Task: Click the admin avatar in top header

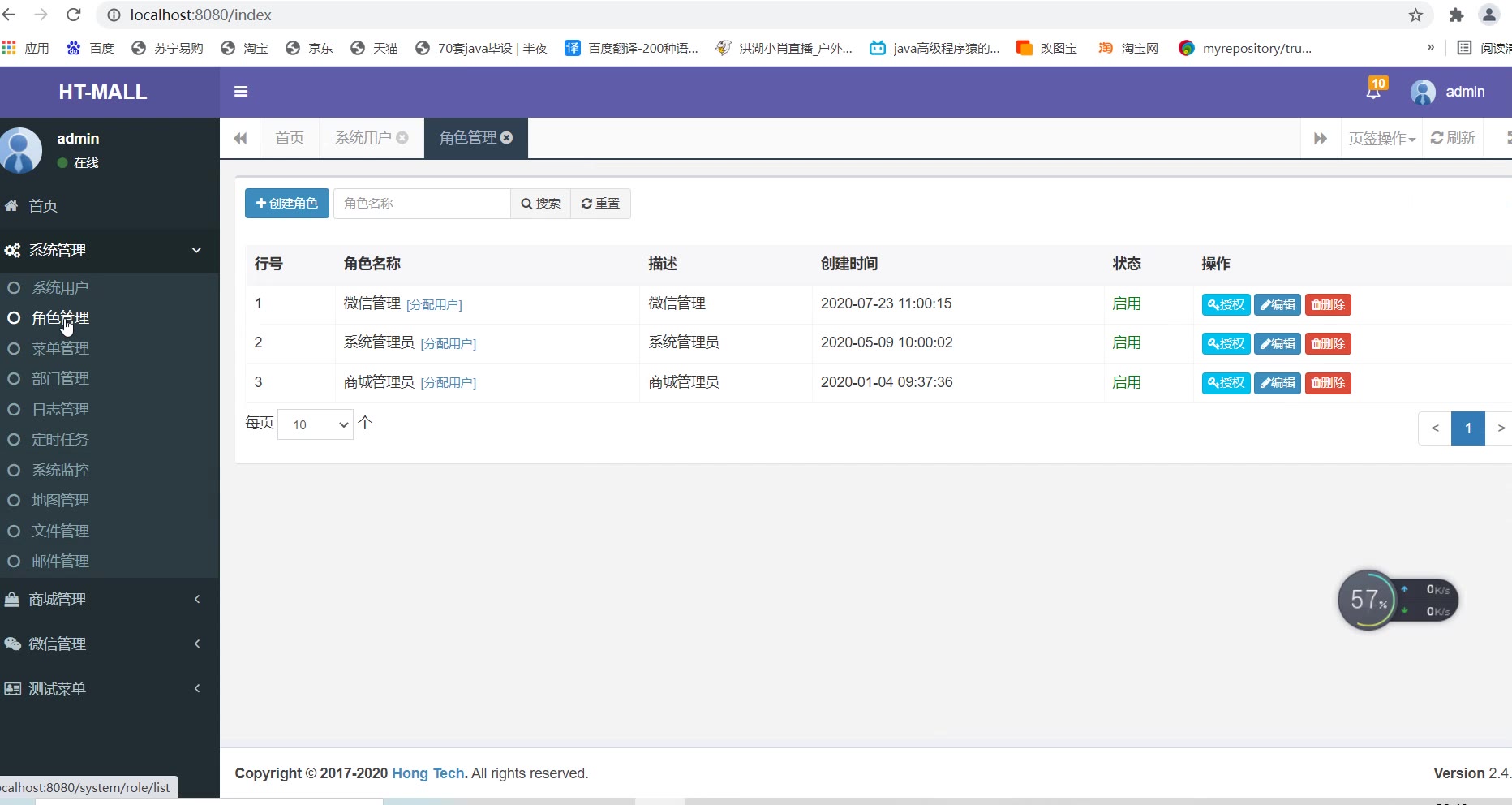Action: (x=1423, y=92)
